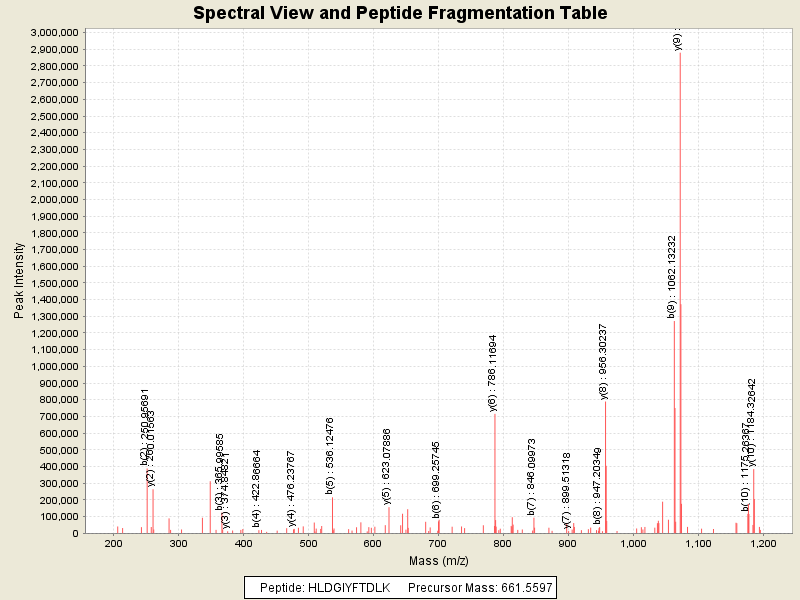Click the 3,000,000 tick on the intensity axis
The image size is (800, 600).
52,33
